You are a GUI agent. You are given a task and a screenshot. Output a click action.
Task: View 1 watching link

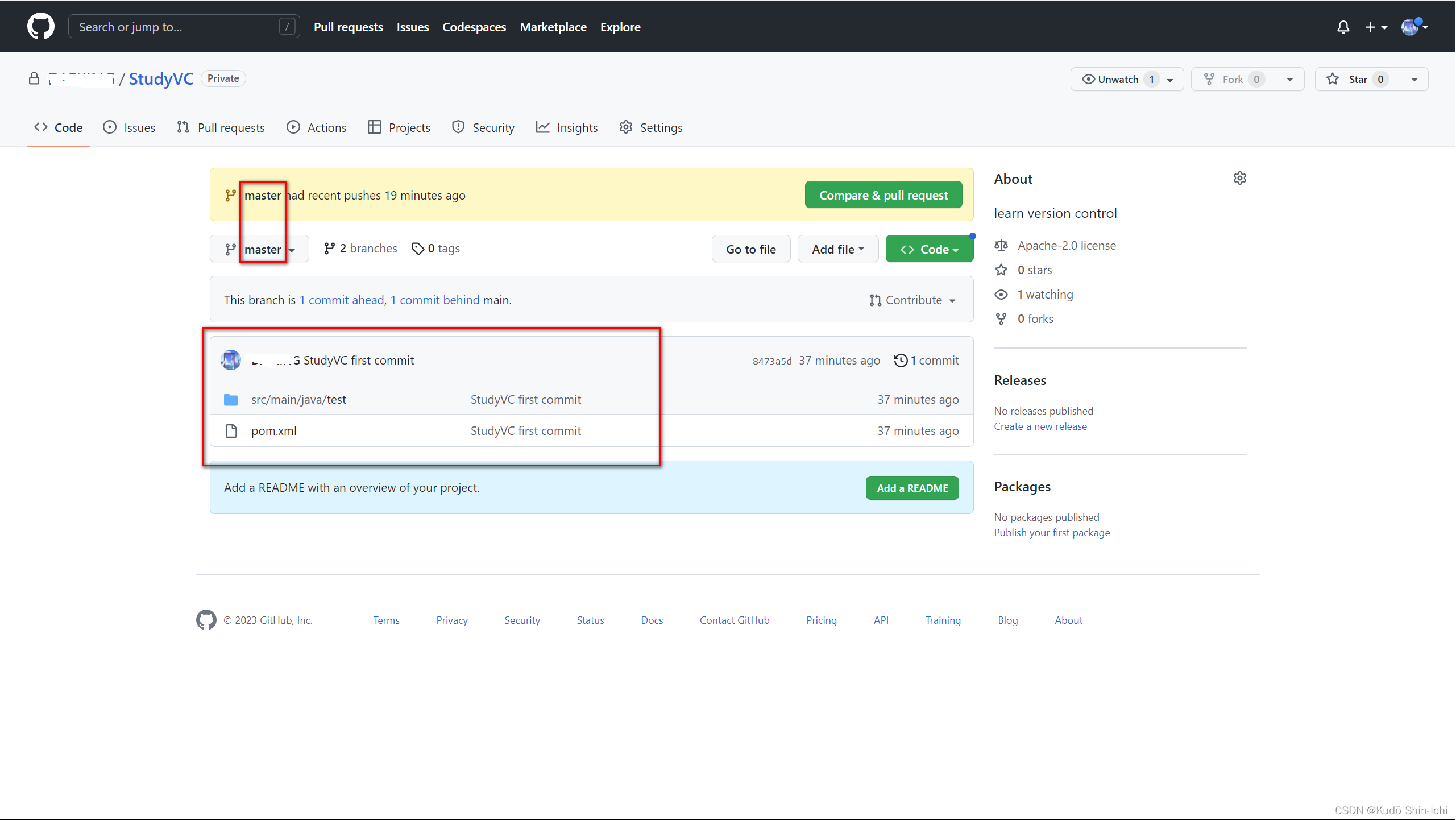pos(1045,295)
